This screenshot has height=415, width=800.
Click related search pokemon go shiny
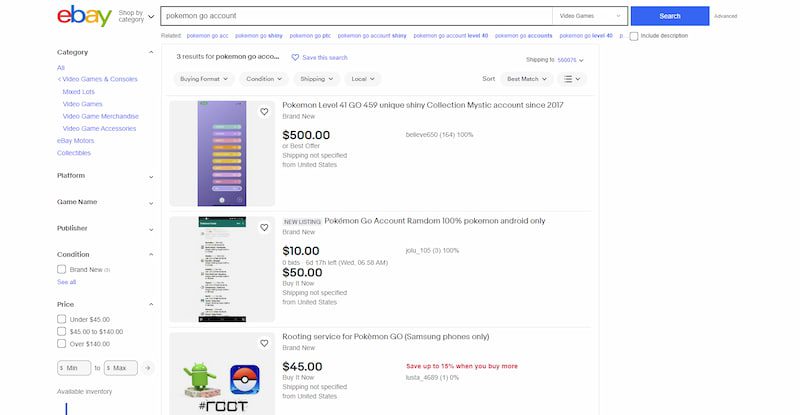coord(259,36)
